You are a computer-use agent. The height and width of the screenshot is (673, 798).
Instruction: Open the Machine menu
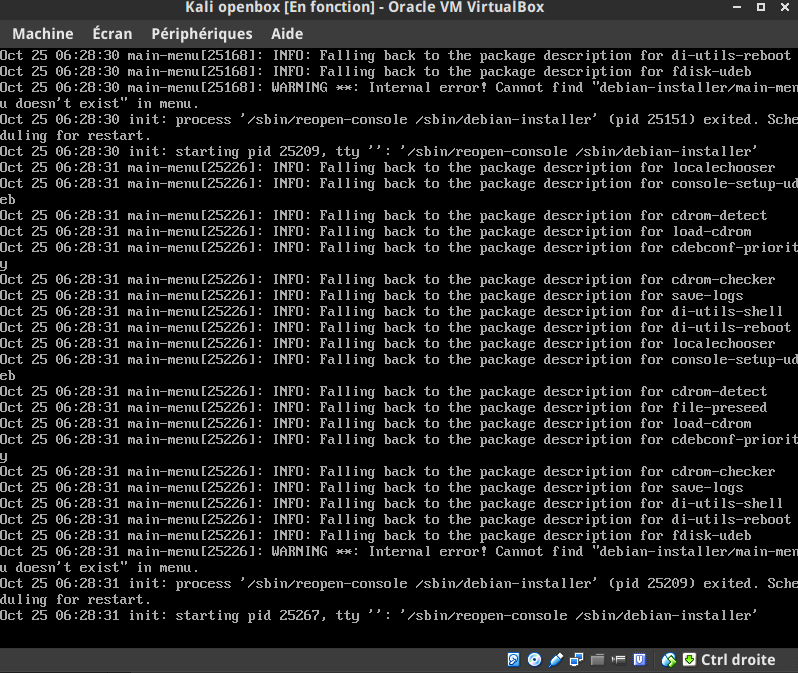tap(43, 34)
